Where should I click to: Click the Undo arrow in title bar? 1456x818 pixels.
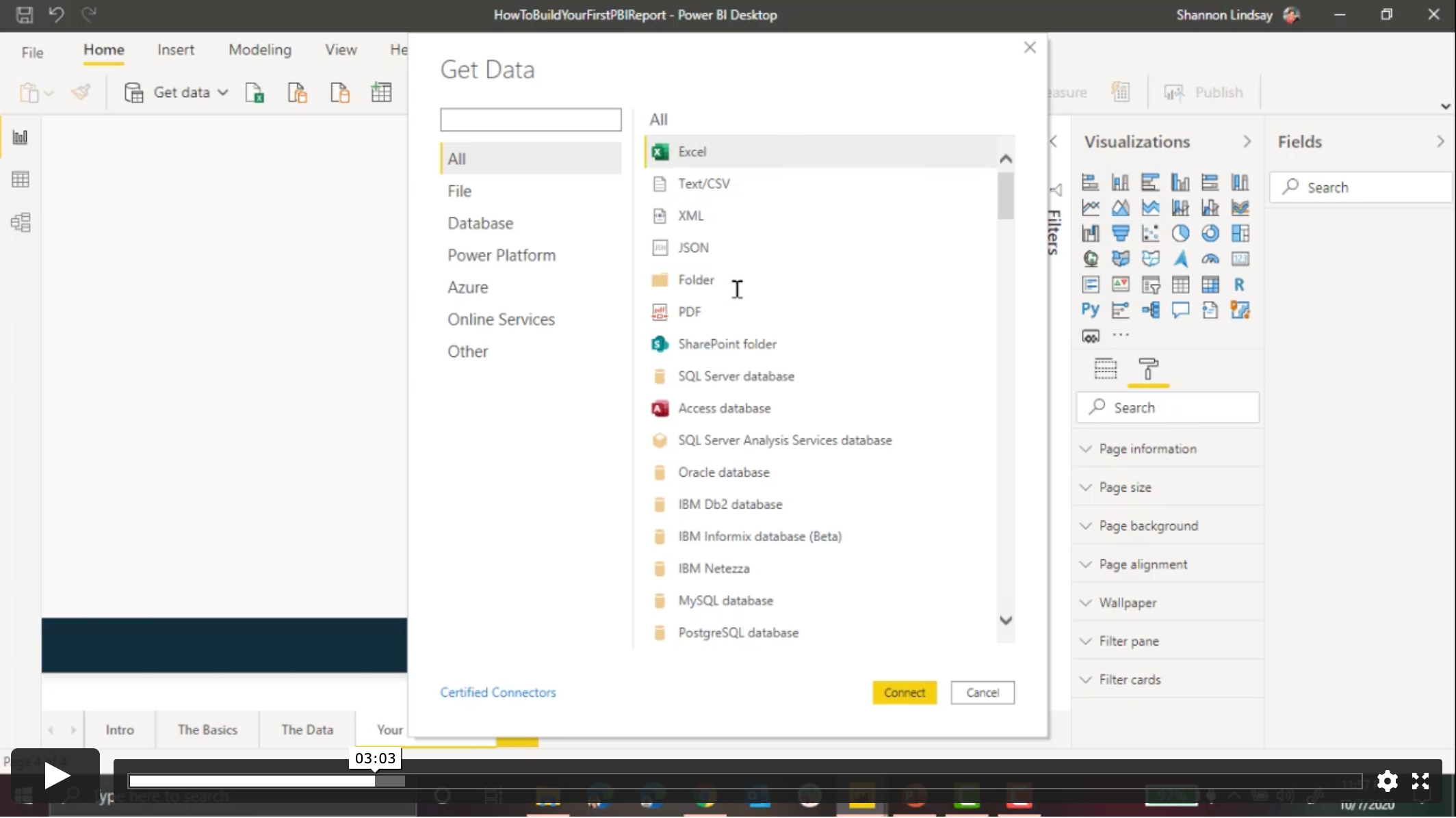tap(56, 14)
